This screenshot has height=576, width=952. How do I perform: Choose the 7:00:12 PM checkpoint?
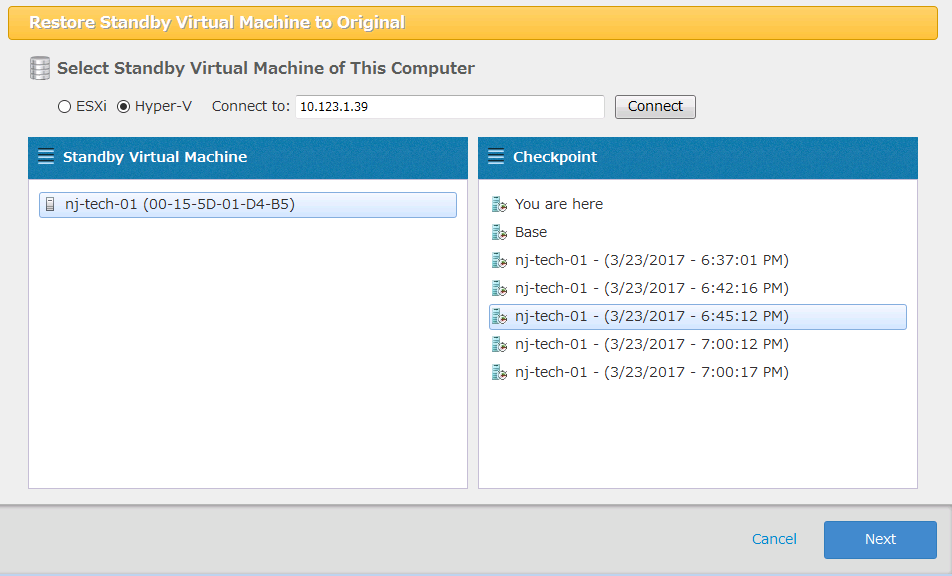click(x=651, y=344)
